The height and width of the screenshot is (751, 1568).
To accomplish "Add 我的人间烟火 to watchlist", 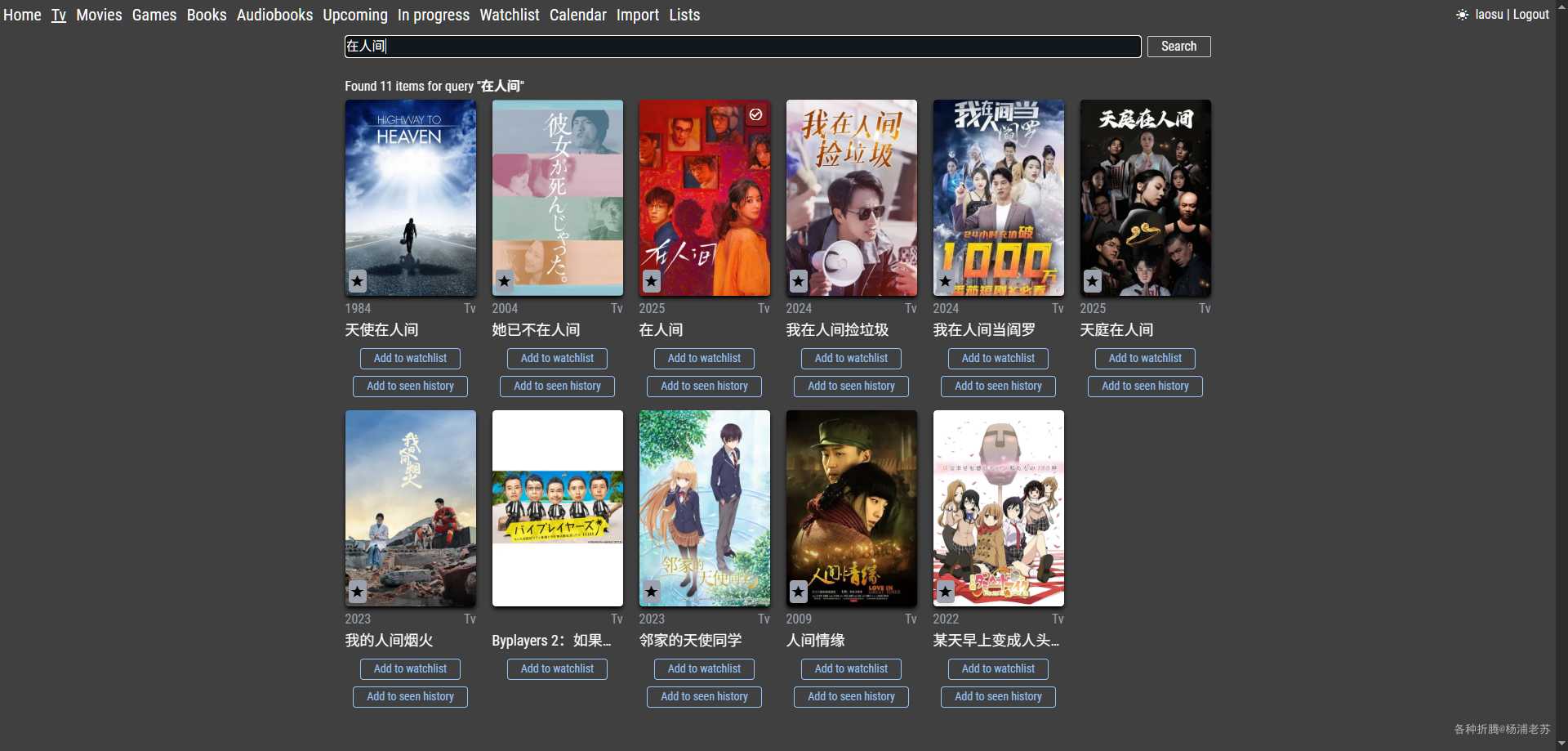I will pos(410,669).
